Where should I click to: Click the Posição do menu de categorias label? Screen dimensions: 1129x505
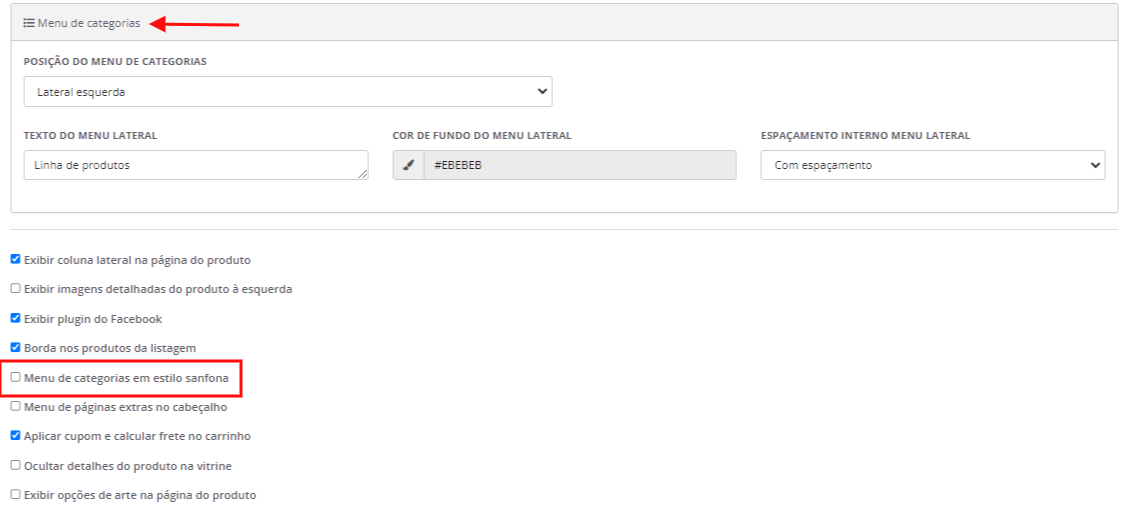[115, 62]
